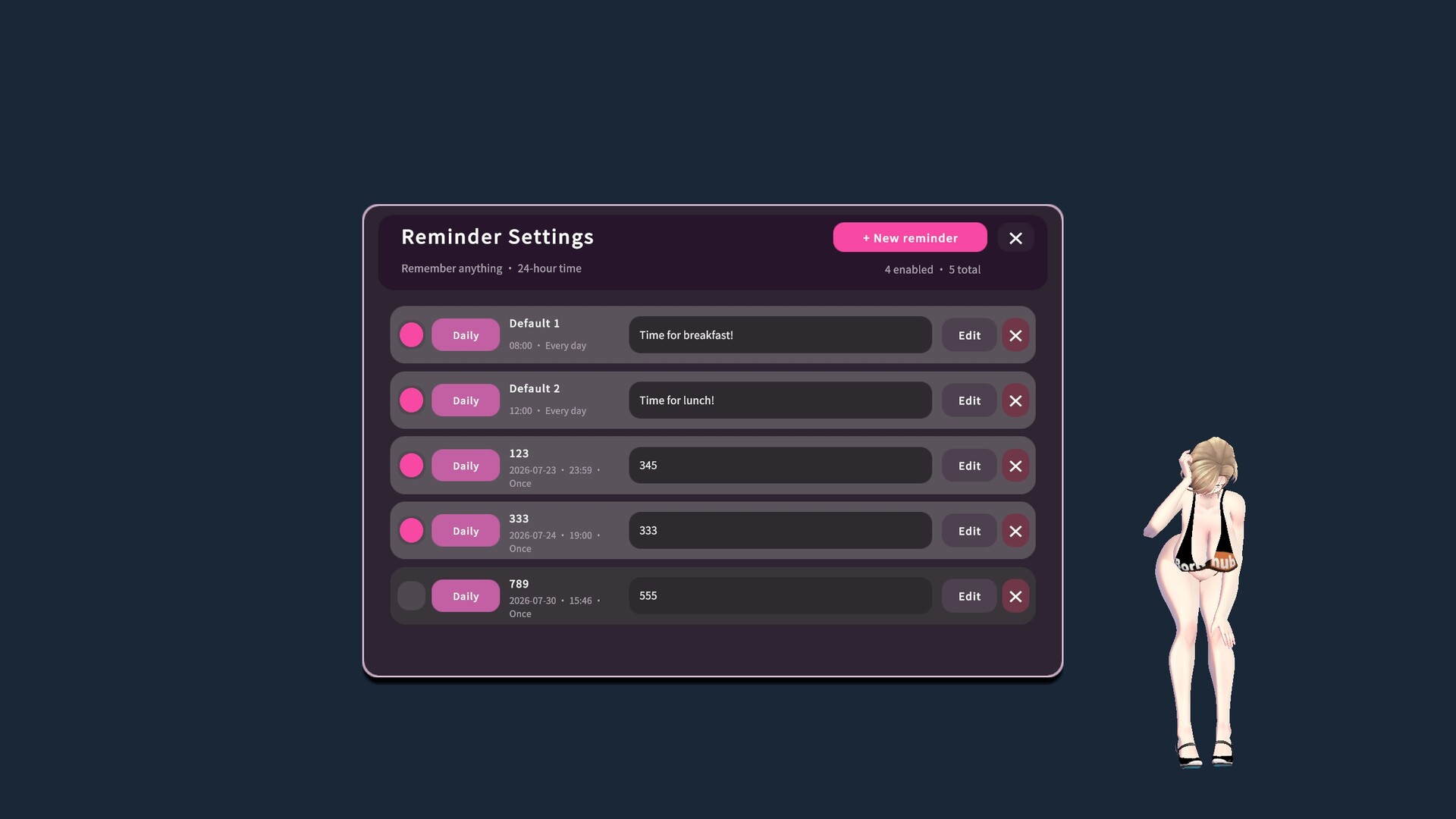Remove the 333 reminder with X icon
This screenshot has width=1456, height=819.
pyautogui.click(x=1015, y=531)
